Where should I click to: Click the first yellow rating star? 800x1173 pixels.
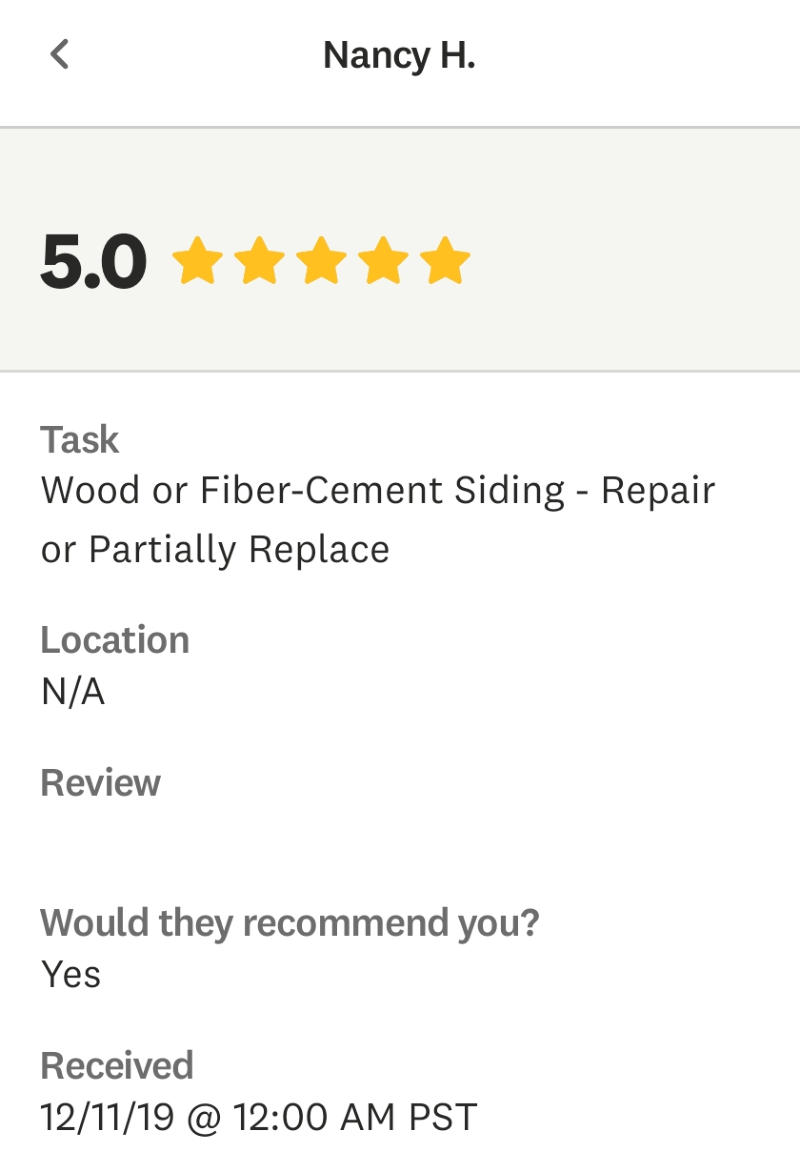pyautogui.click(x=197, y=262)
